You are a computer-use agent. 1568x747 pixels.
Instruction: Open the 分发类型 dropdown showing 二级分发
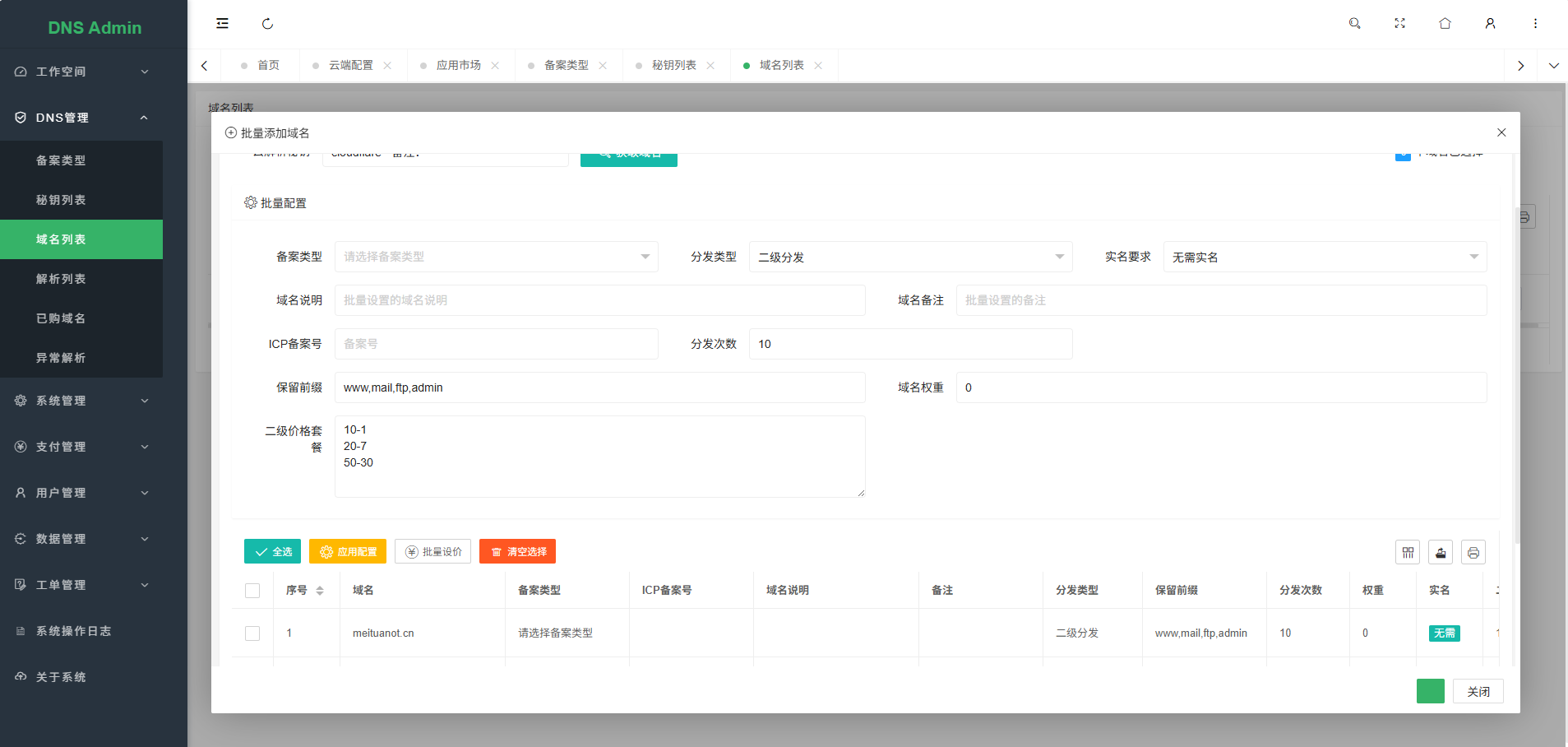tap(910, 257)
